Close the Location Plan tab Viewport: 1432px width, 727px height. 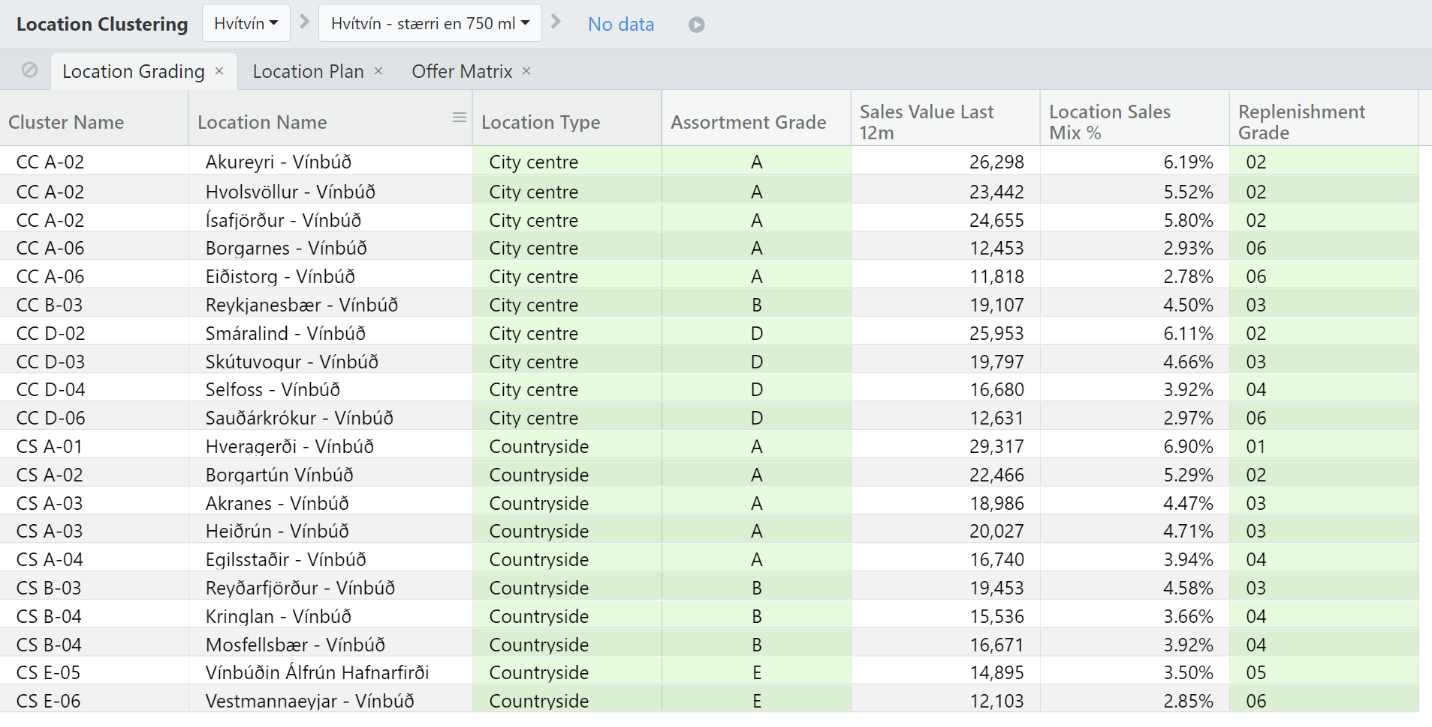coord(378,71)
